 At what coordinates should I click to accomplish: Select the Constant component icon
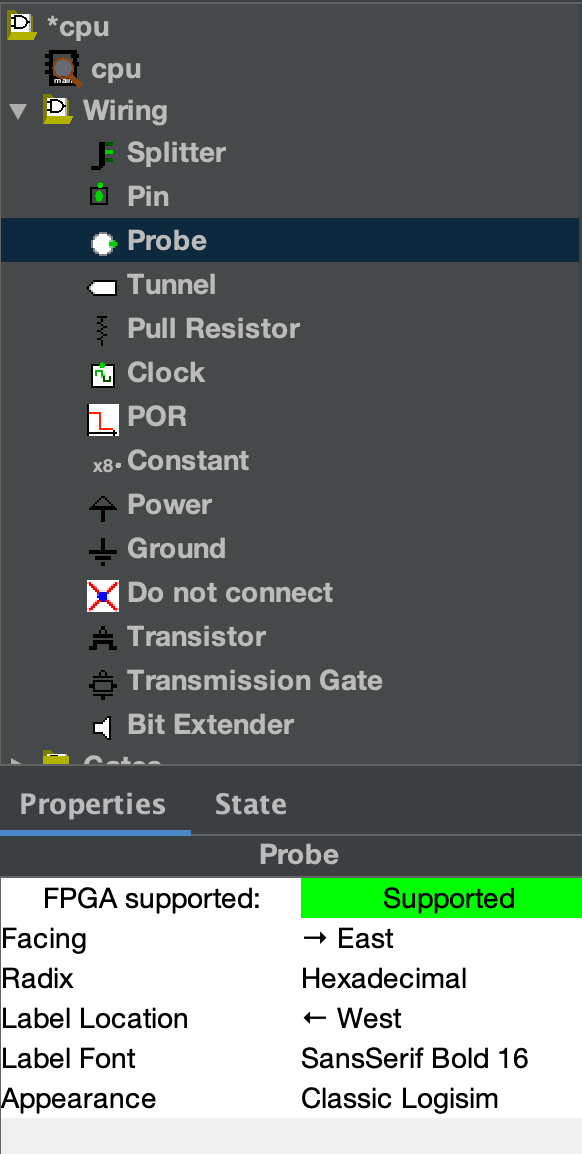click(x=100, y=460)
